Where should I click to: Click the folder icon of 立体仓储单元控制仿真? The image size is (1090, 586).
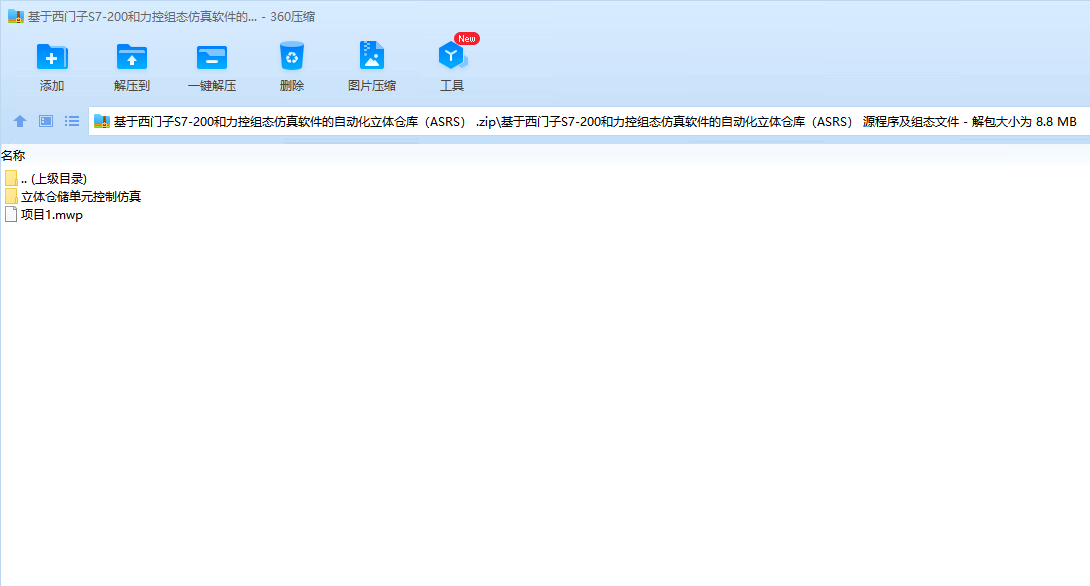tap(10, 197)
